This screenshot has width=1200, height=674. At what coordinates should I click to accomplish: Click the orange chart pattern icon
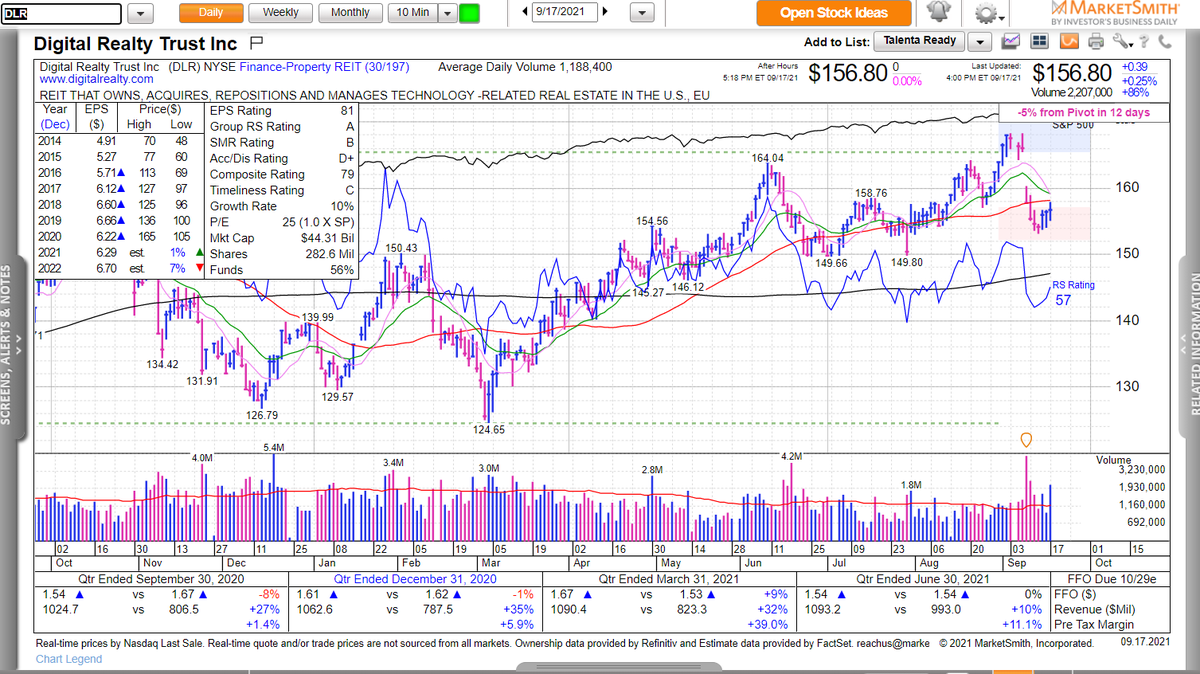1067,42
